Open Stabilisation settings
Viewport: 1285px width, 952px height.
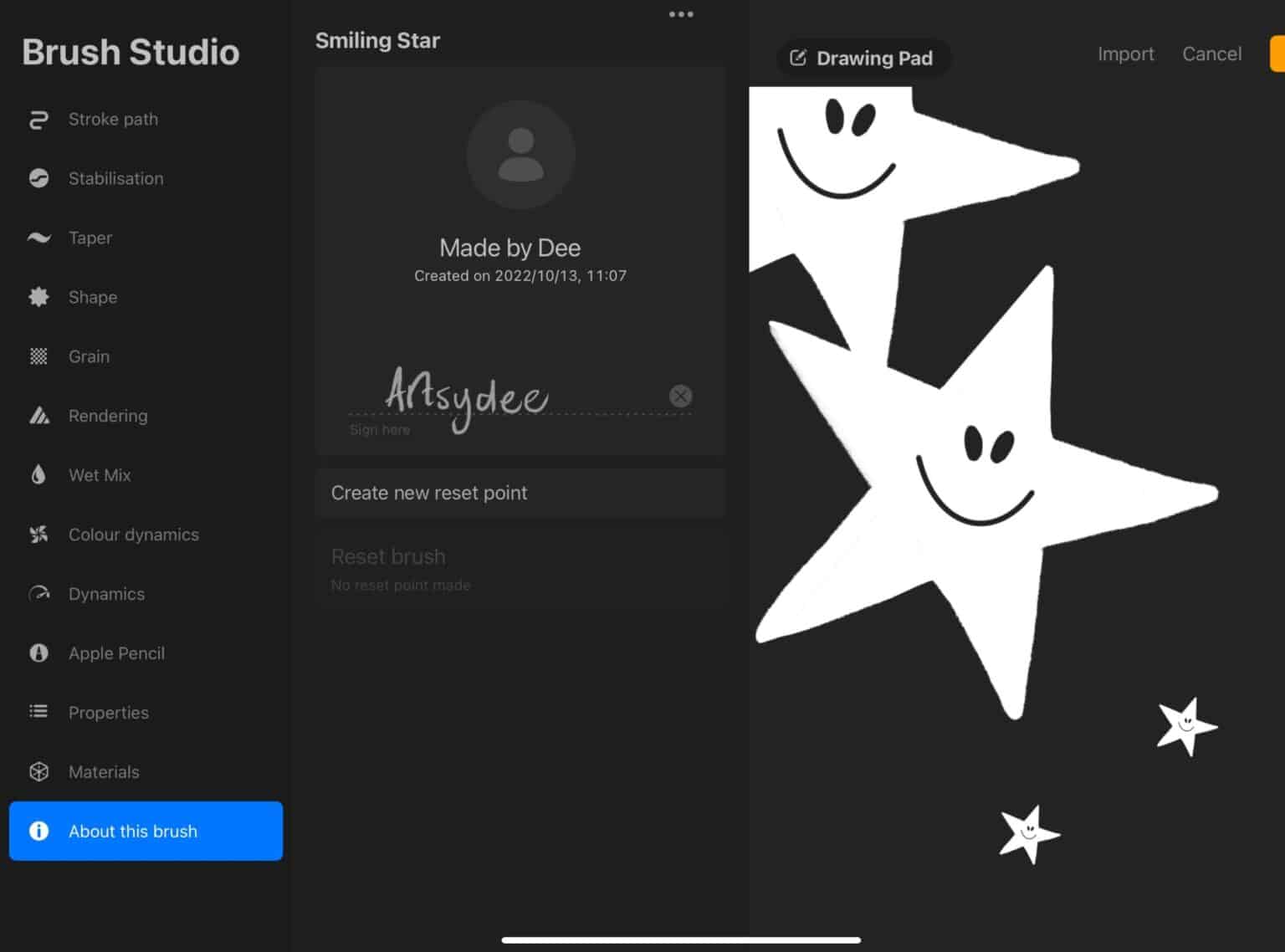[x=38, y=178]
